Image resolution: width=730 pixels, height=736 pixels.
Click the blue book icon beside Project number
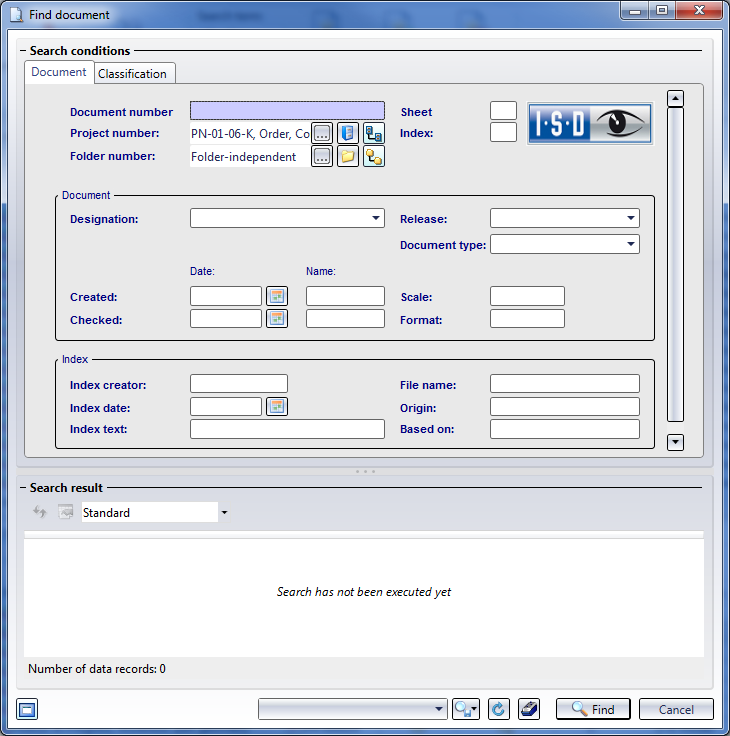click(x=348, y=133)
